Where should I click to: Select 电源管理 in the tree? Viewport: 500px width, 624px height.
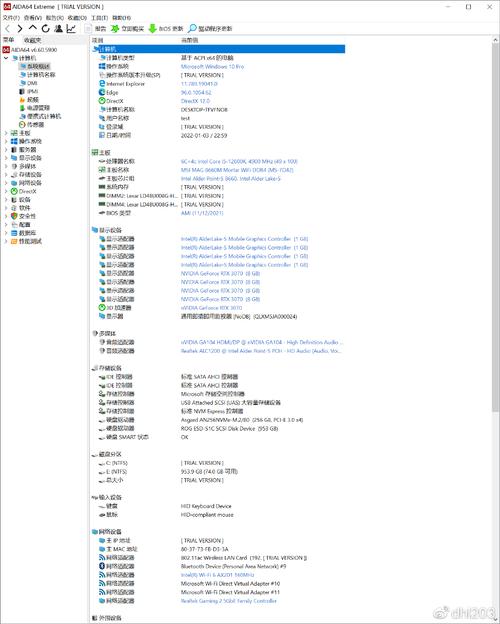[x=34, y=108]
